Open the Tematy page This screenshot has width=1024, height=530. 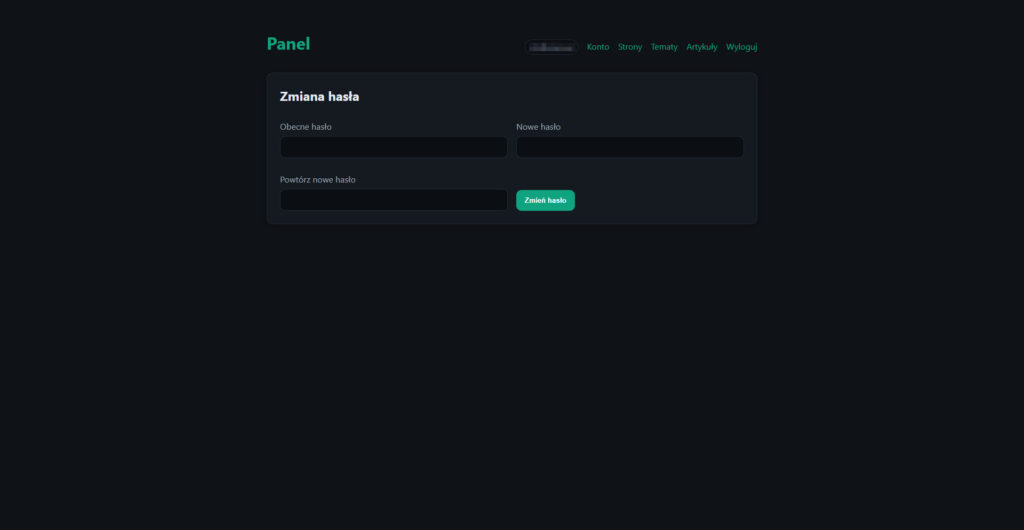point(664,47)
